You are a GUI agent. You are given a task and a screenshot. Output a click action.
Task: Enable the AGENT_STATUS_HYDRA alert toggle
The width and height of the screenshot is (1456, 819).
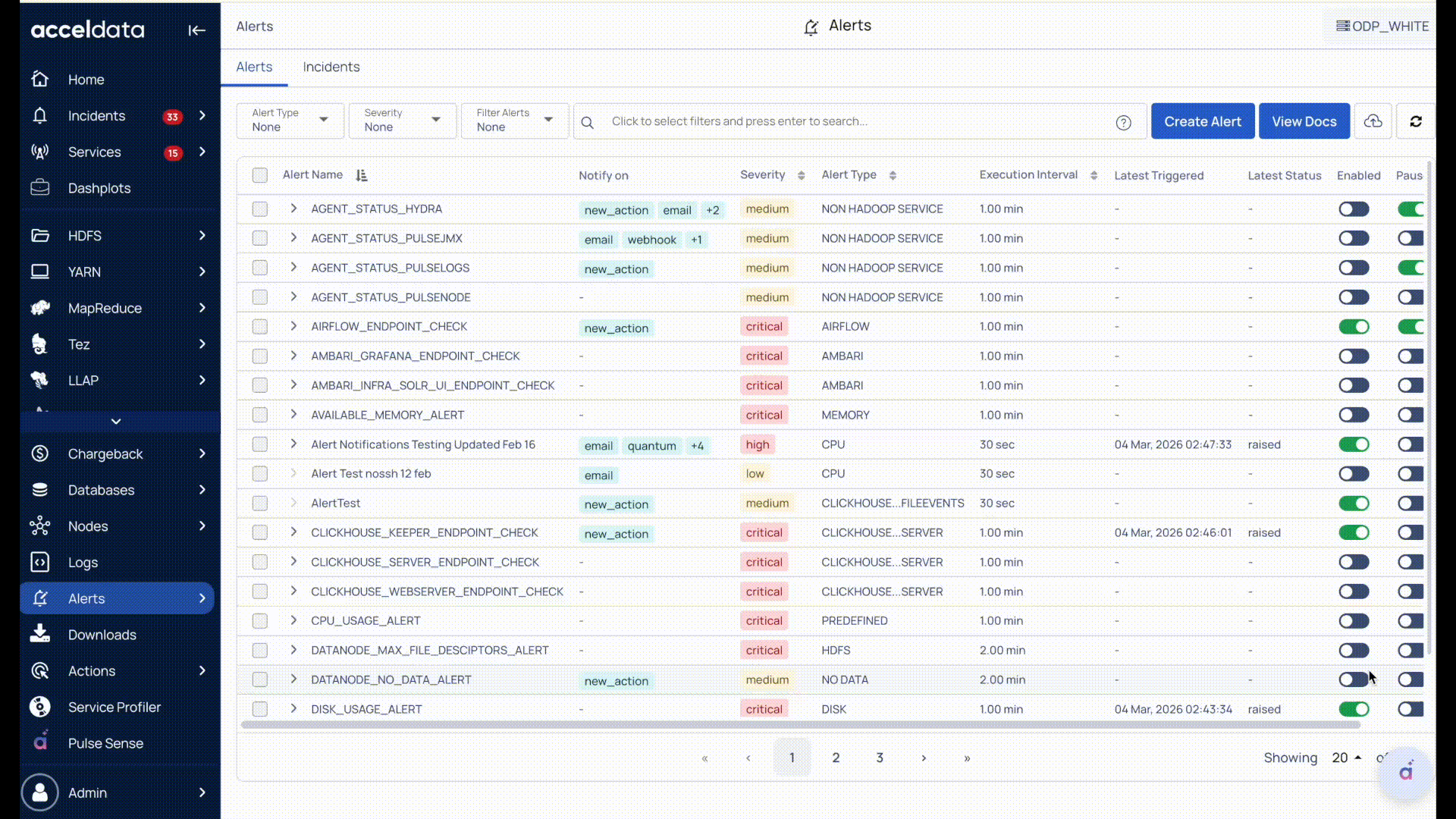(1353, 209)
